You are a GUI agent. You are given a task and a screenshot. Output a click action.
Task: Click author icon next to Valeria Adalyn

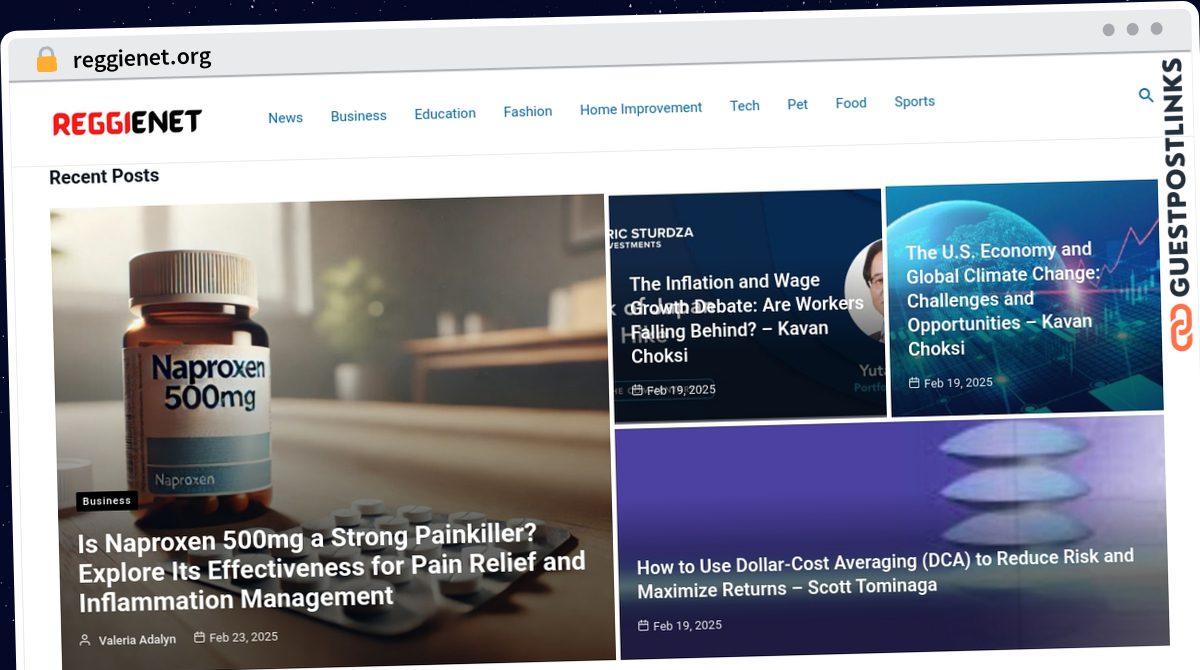pyautogui.click(x=85, y=640)
